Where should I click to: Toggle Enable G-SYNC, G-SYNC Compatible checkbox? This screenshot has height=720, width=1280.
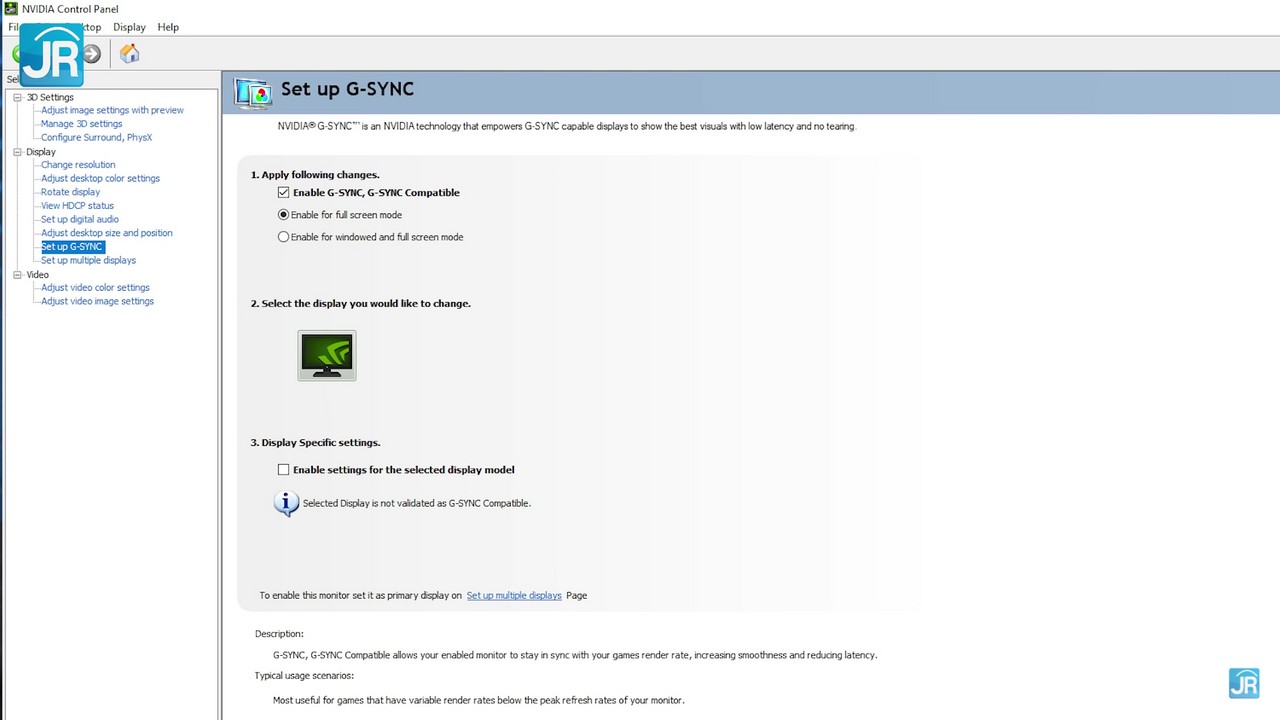[284, 192]
